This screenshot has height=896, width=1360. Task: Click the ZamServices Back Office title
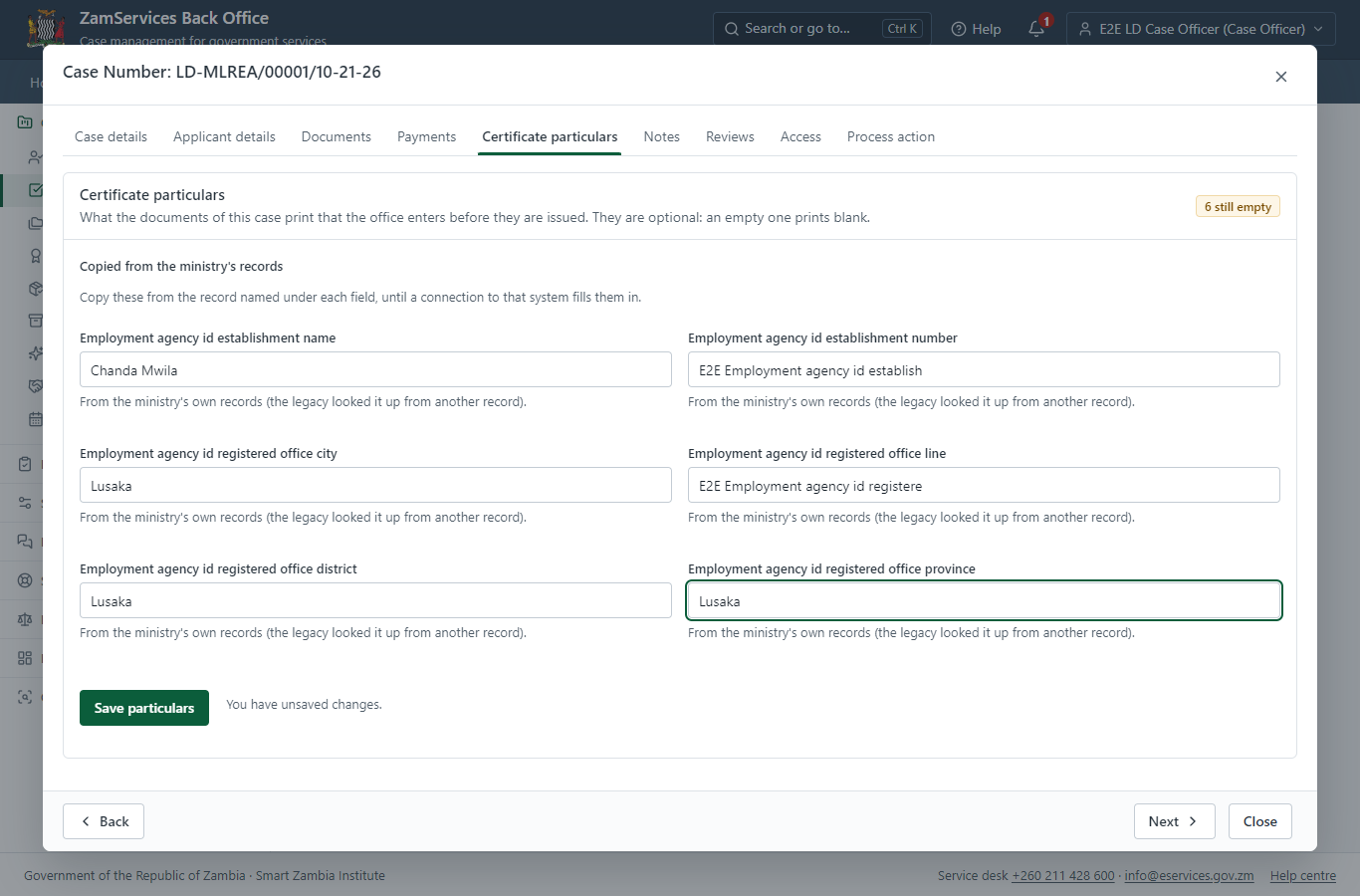174,18
